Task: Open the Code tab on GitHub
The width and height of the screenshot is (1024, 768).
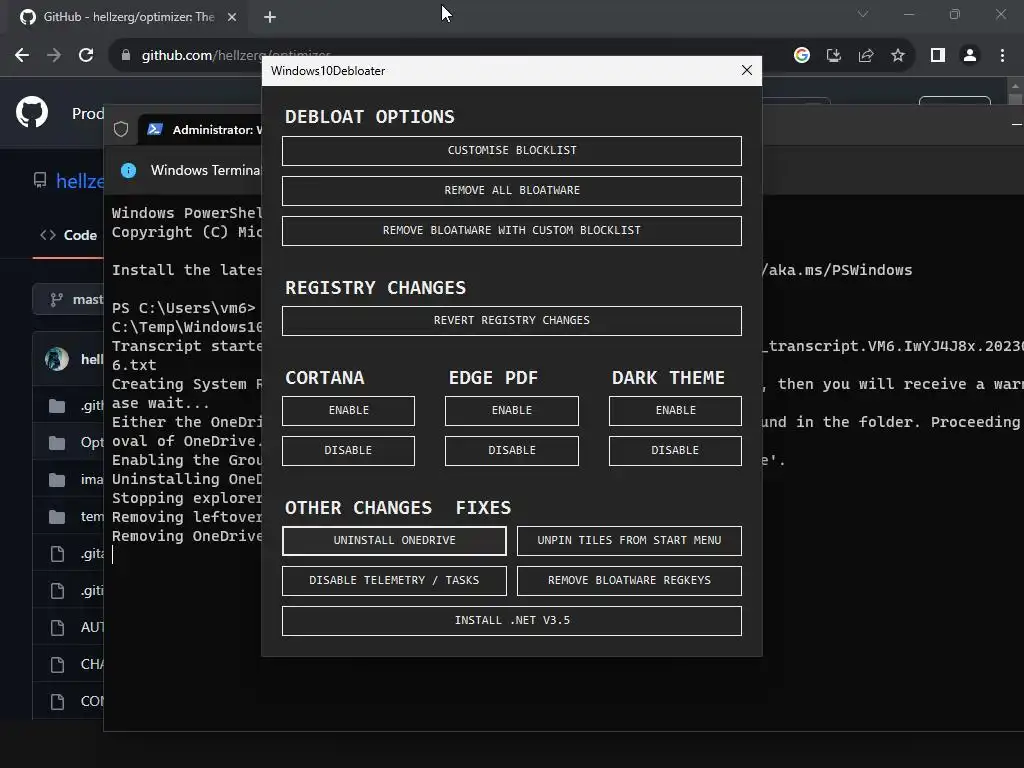Action: 69,235
